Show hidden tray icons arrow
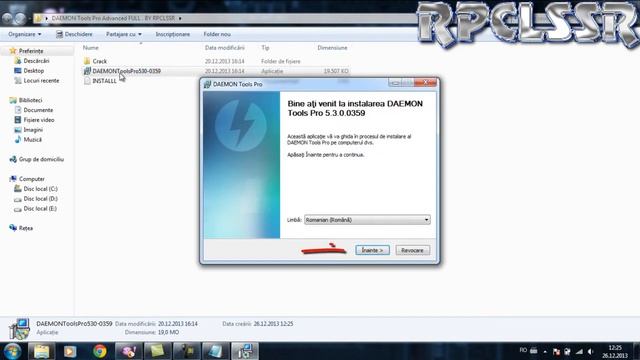The width and height of the screenshot is (640, 360). coord(545,351)
